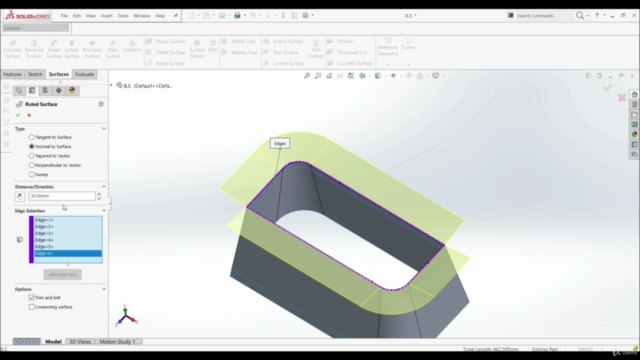Expand the flyout design tree arrow
Screen dimensions: 640x360
coord(111,85)
